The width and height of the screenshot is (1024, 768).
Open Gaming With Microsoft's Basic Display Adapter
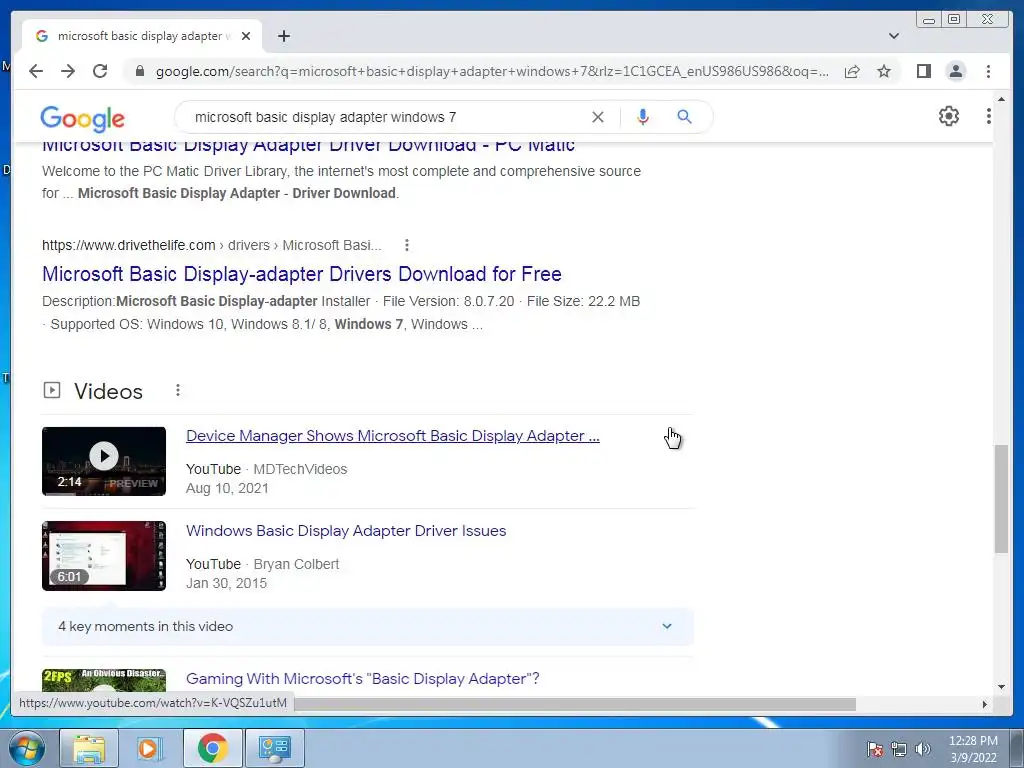click(362, 679)
